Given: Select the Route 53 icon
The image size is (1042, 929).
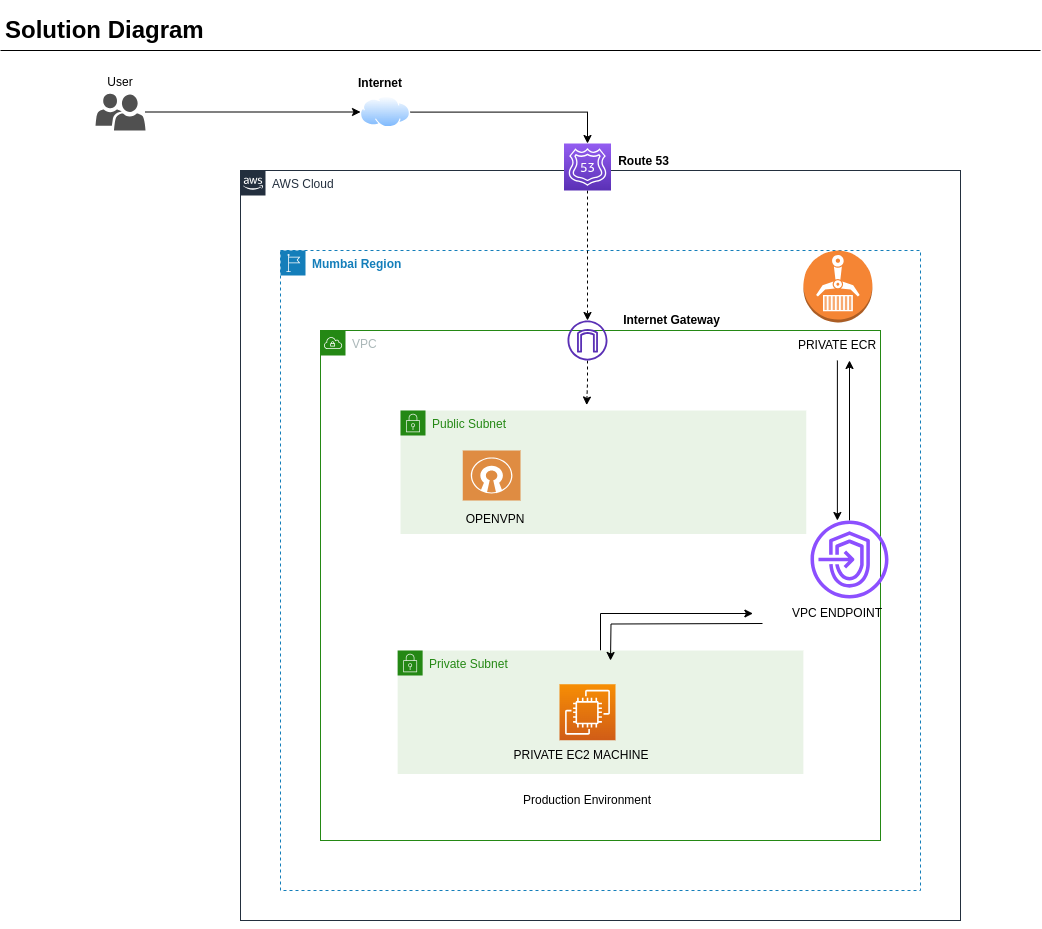Looking at the screenshot, I should [x=587, y=167].
